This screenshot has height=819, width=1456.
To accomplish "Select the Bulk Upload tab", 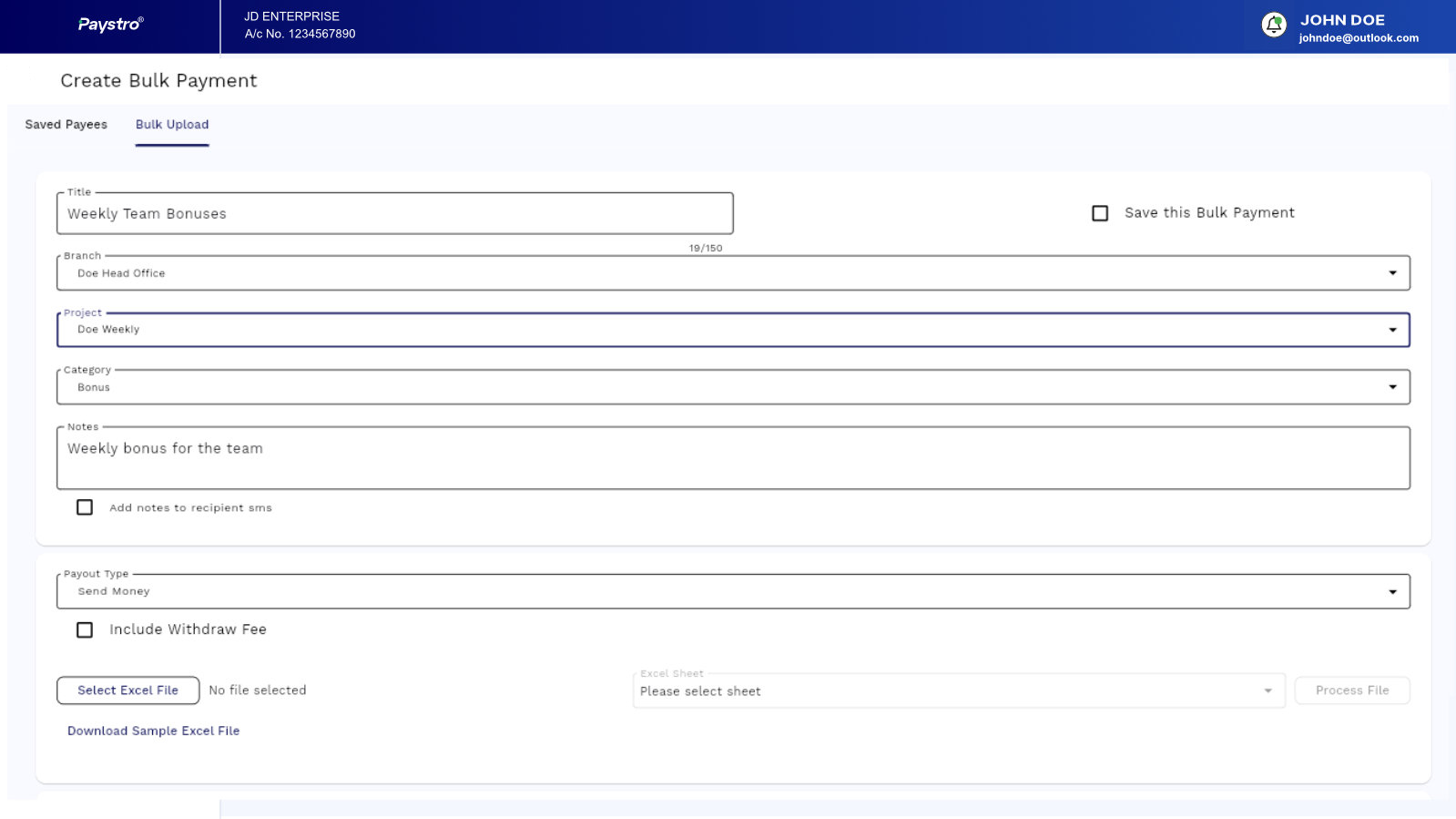I will pos(172,125).
